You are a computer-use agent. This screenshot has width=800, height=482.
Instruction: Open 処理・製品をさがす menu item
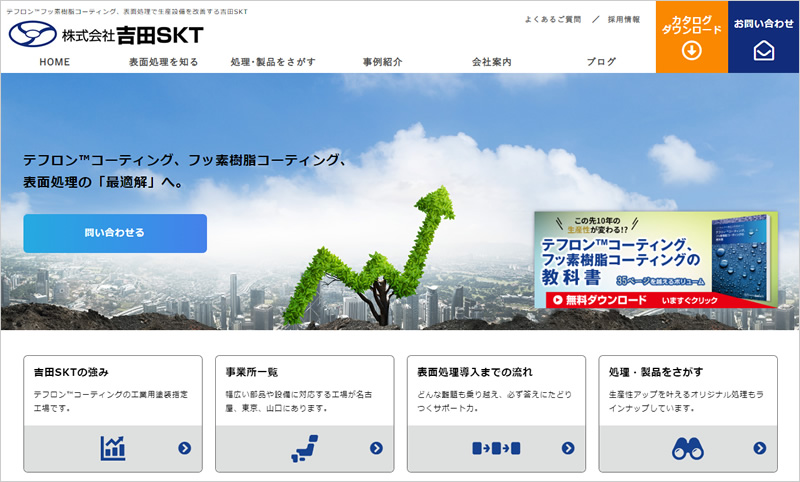click(273, 62)
